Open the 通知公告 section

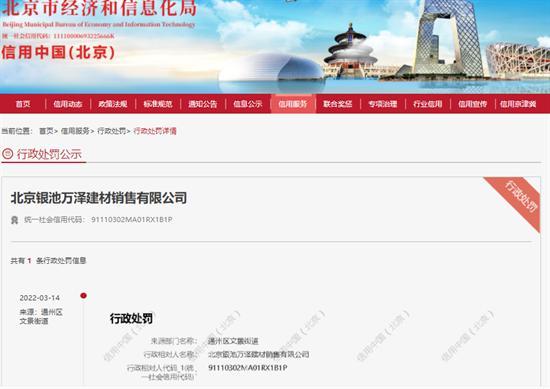tap(202, 104)
